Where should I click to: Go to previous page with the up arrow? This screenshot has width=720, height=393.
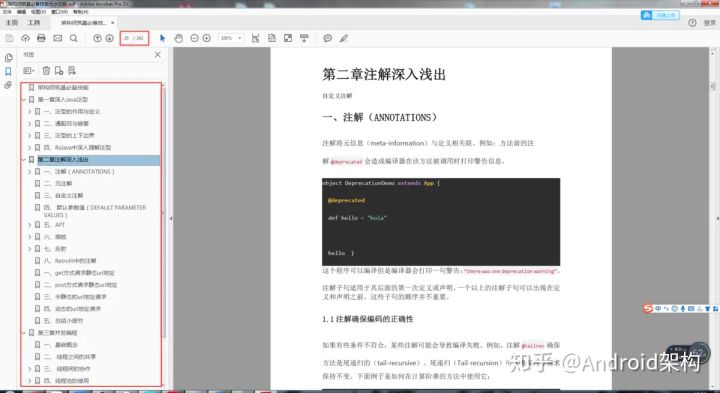(x=97, y=38)
